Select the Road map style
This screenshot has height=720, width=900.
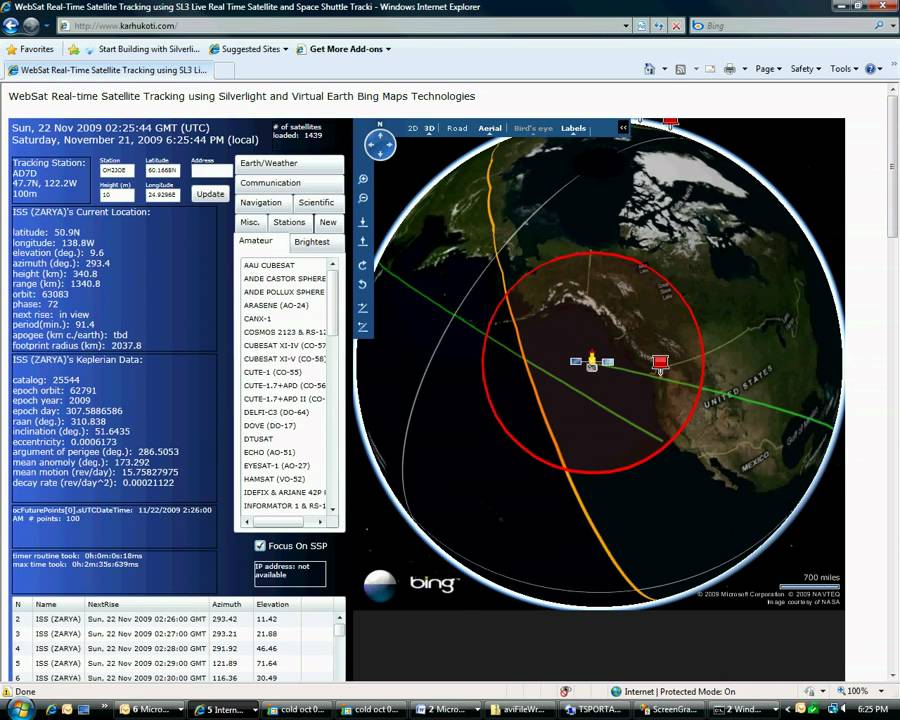[457, 129]
